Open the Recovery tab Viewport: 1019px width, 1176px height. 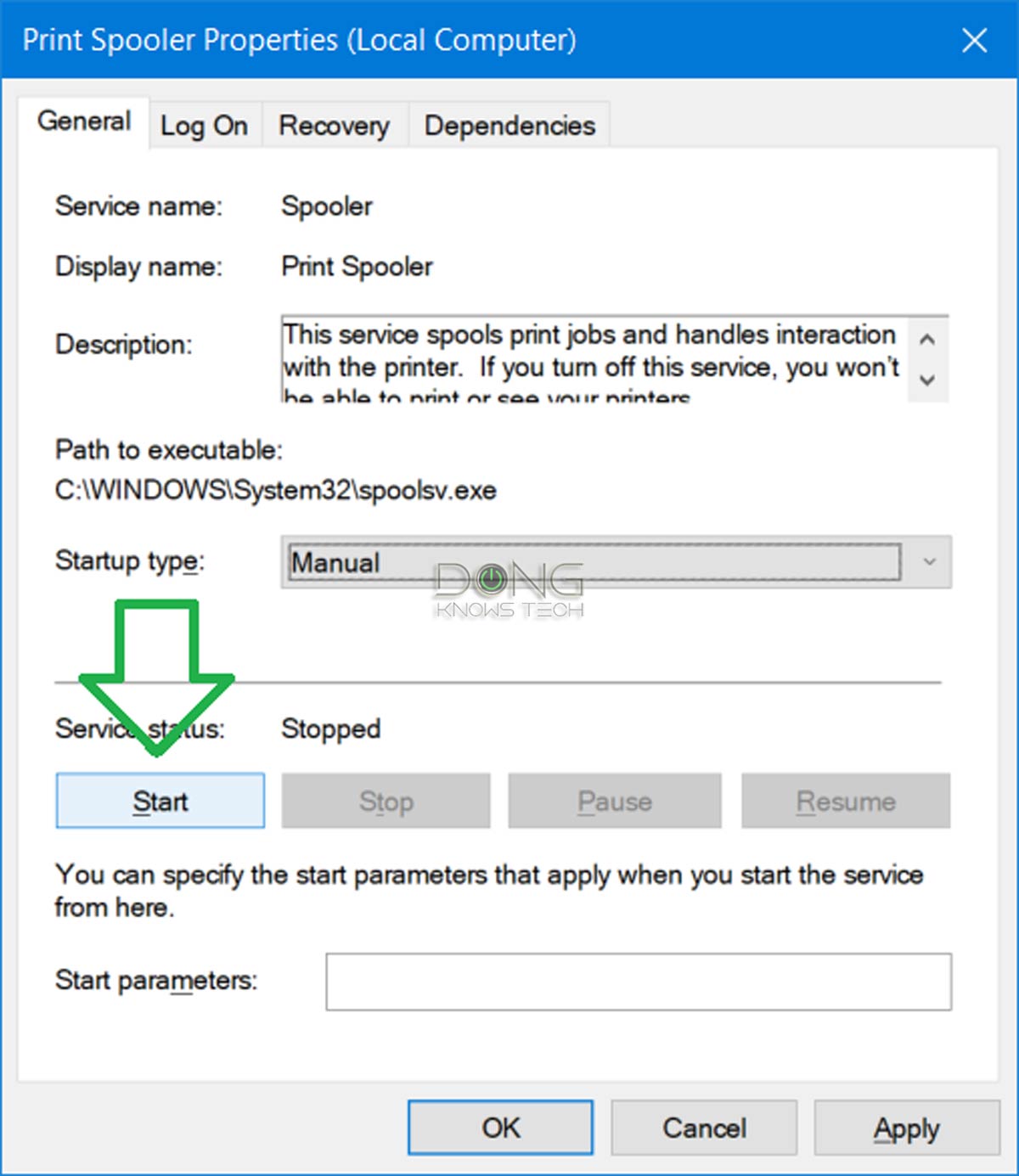click(335, 124)
